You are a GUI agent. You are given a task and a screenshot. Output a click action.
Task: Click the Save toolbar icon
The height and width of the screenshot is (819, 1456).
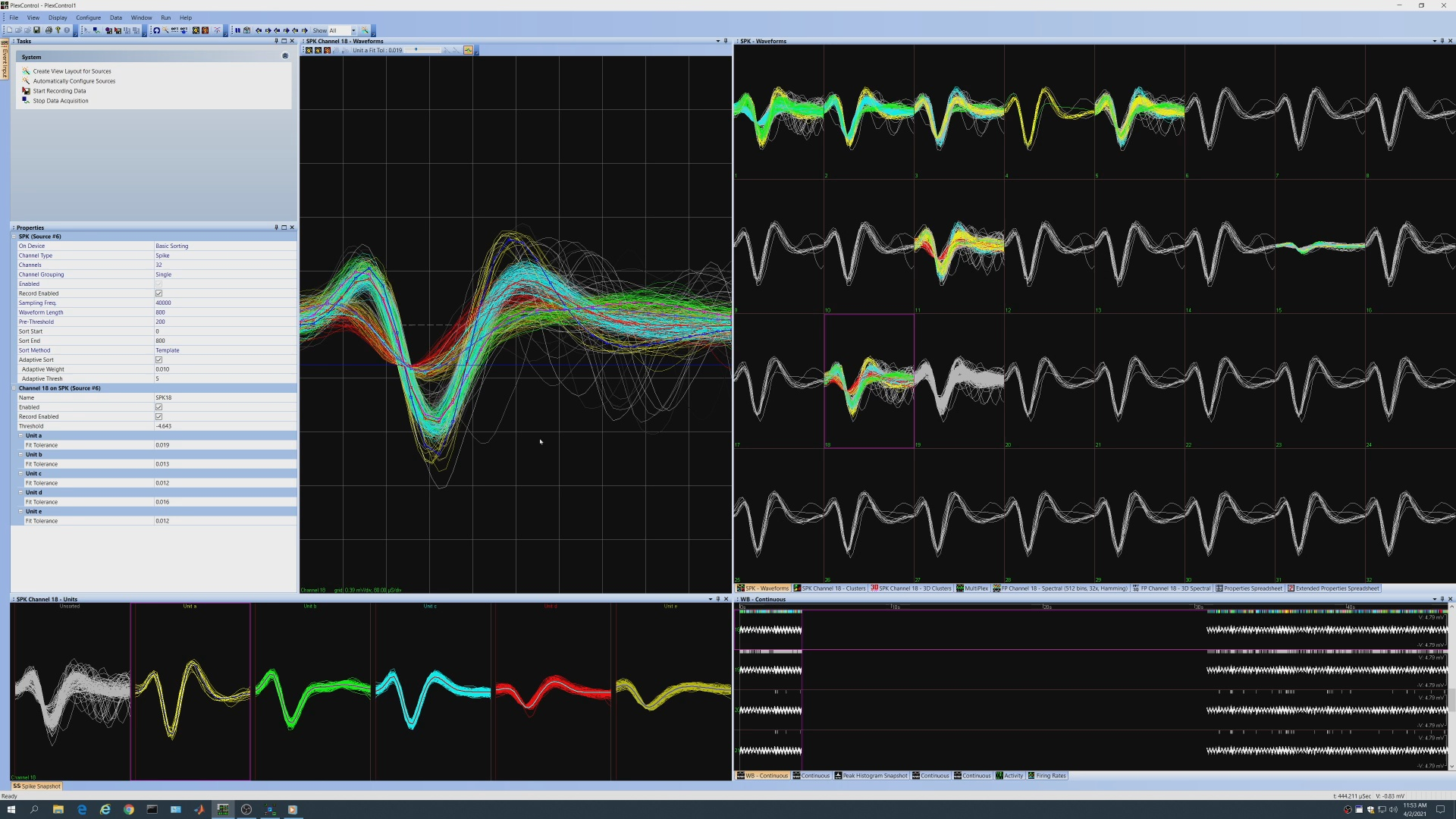point(36,30)
